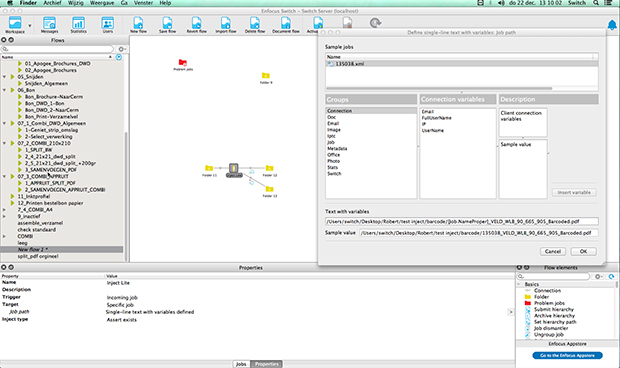620x368 pixels.
Task: Expand the 7_4_COMBI_A4 group
Action: coord(4,209)
